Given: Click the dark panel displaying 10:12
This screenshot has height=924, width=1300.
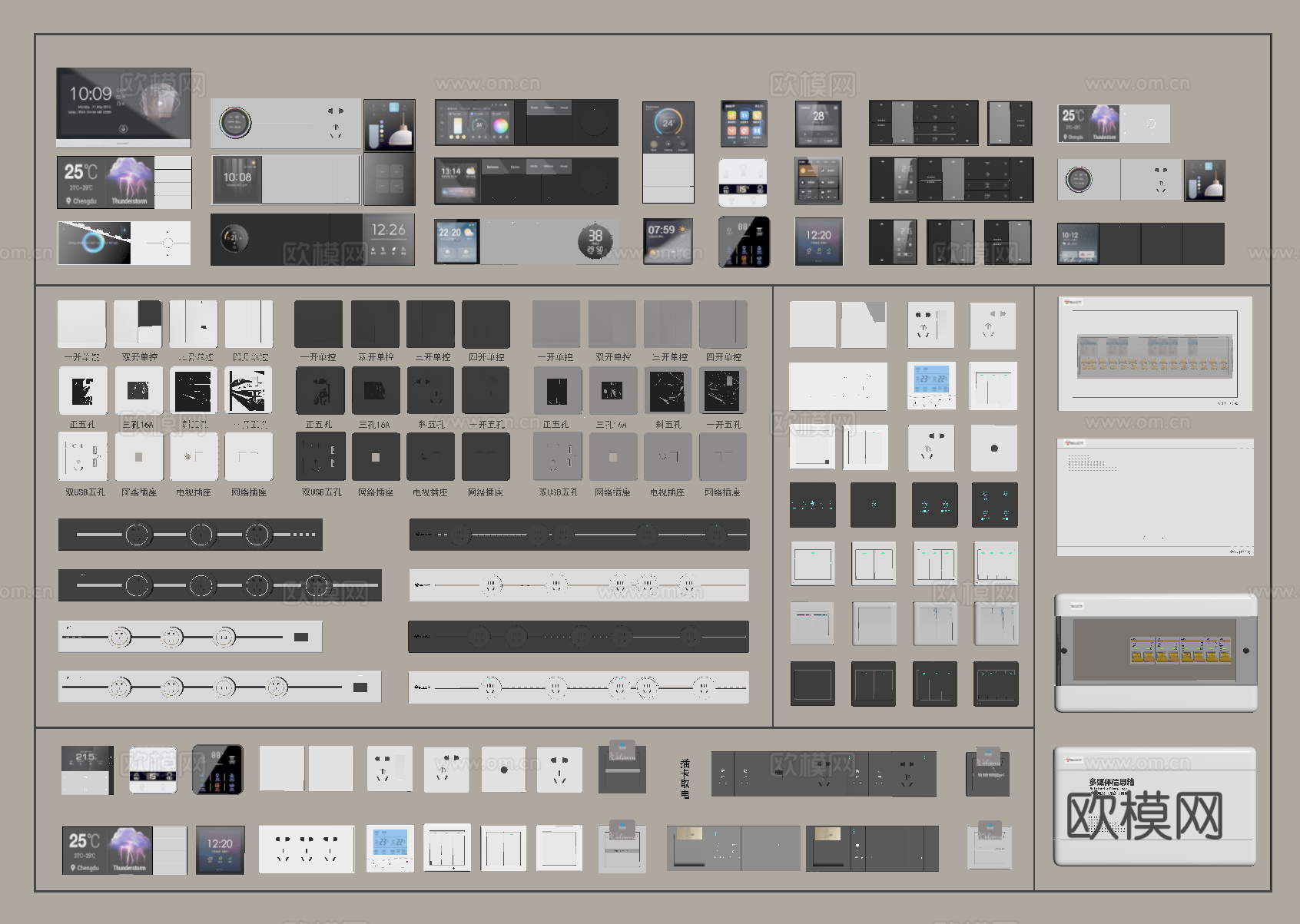Looking at the screenshot, I should coord(1140,243).
